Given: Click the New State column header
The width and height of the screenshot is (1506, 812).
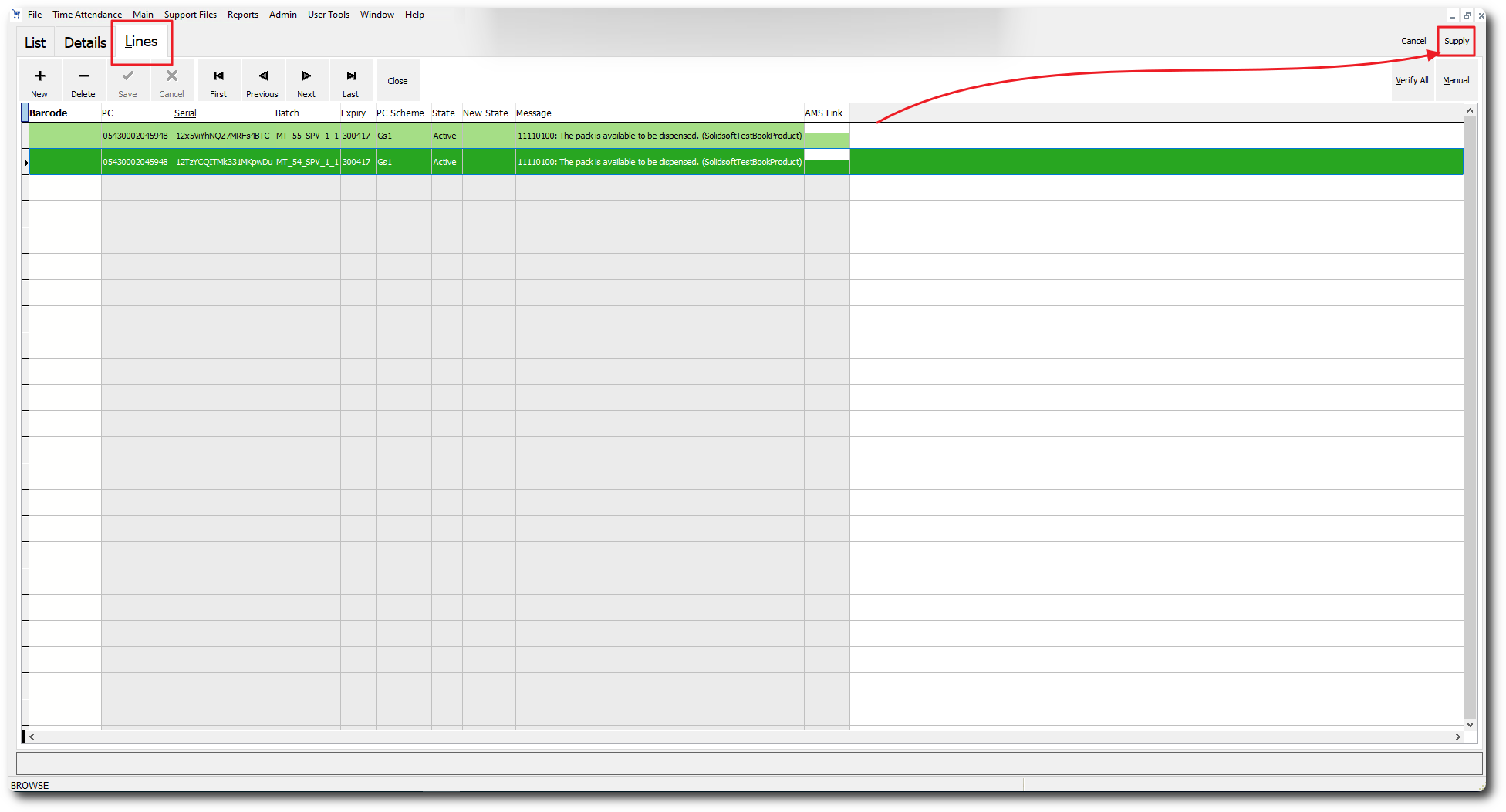Looking at the screenshot, I should [488, 113].
